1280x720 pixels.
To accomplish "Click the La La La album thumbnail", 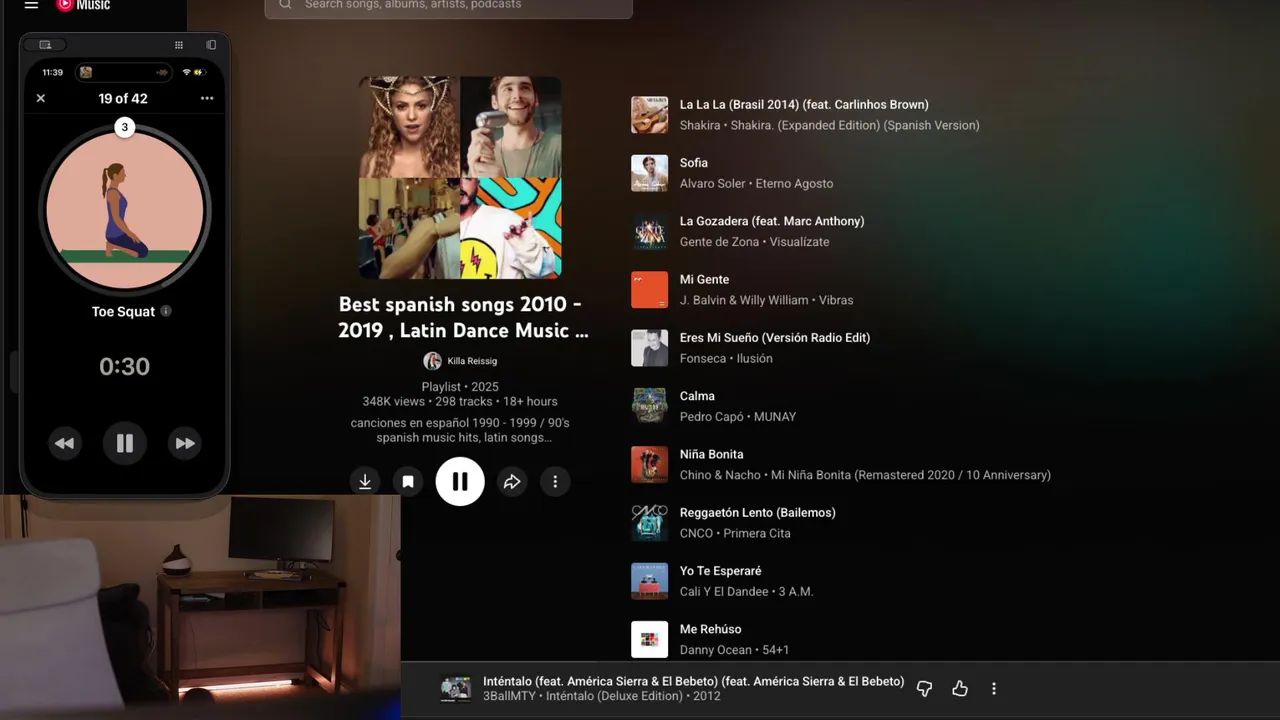I will pos(649,115).
